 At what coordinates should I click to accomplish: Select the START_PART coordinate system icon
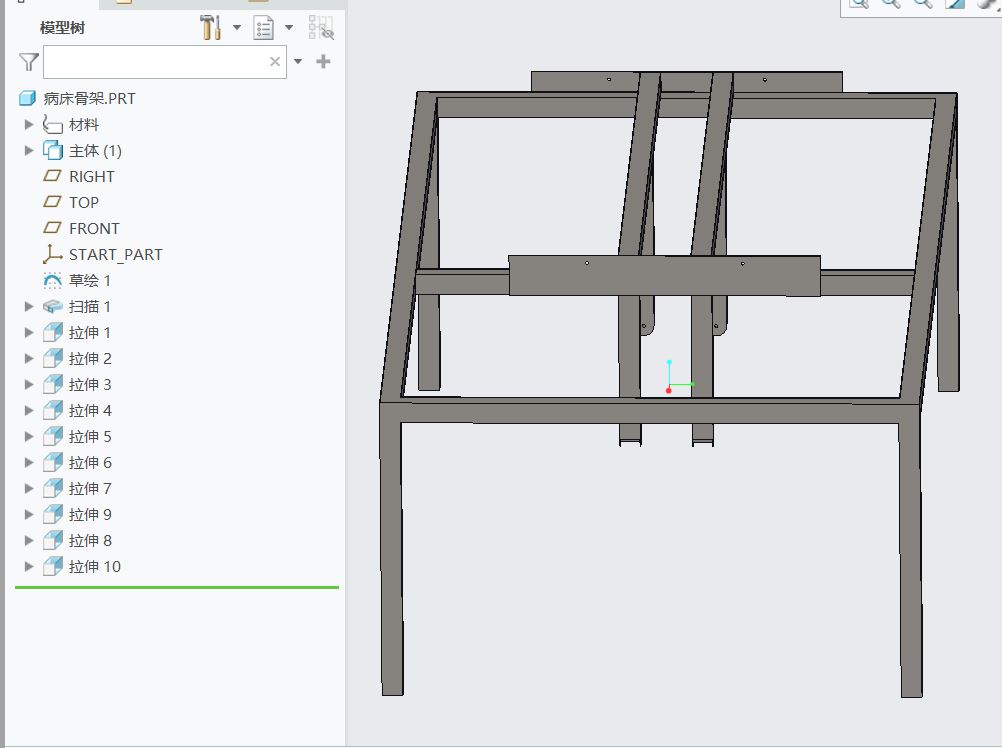point(52,254)
